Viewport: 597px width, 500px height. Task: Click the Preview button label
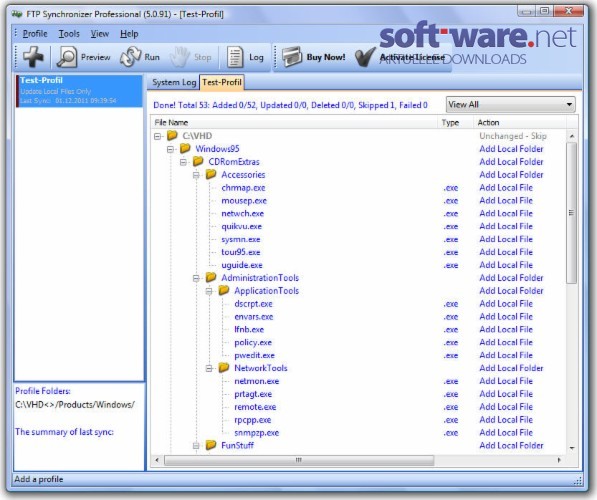(96, 57)
